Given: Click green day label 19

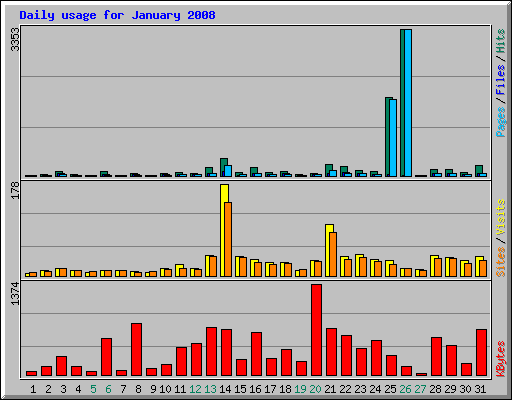Looking at the screenshot, I should click(x=300, y=389).
